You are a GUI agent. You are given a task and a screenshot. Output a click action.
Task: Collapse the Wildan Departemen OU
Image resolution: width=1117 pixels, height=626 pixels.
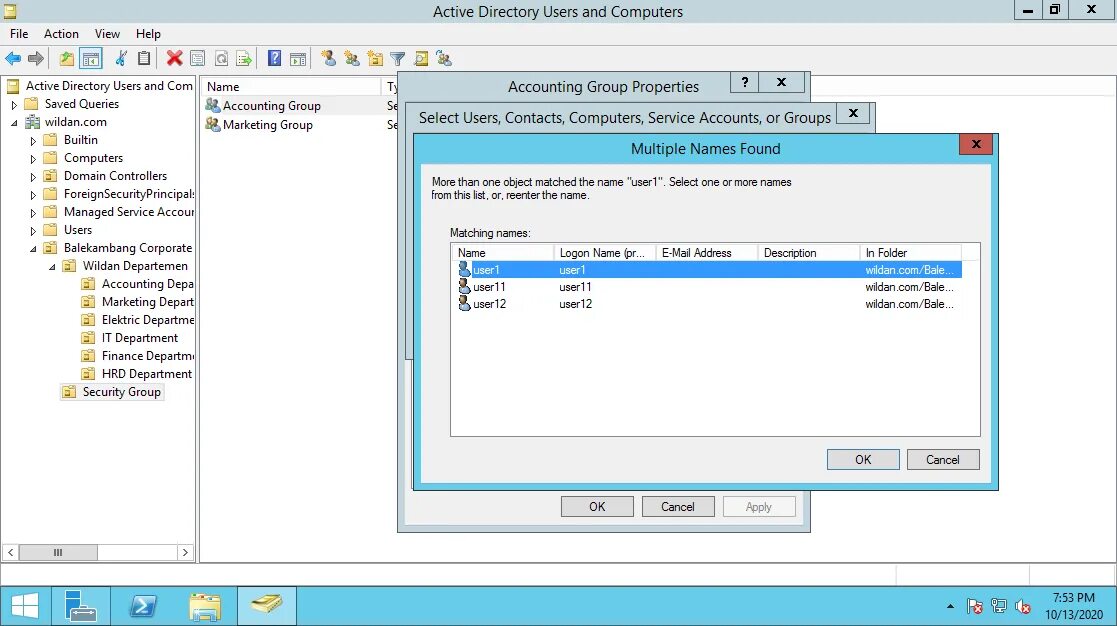click(52, 266)
